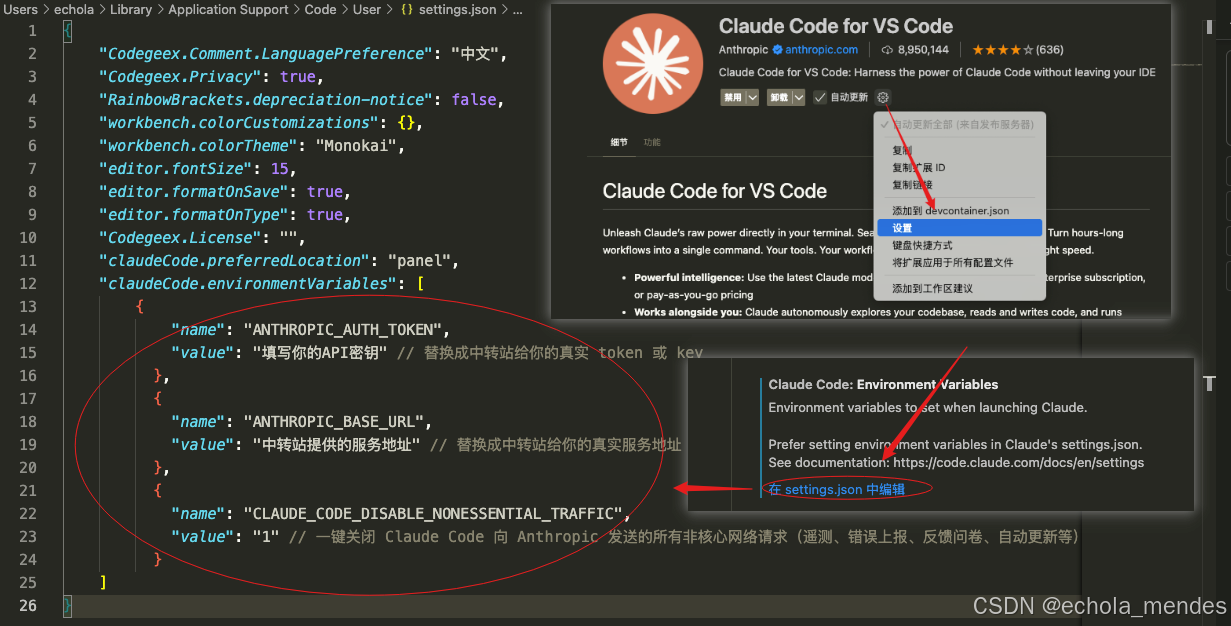Click line number 13 in the gutter

click(x=28, y=306)
